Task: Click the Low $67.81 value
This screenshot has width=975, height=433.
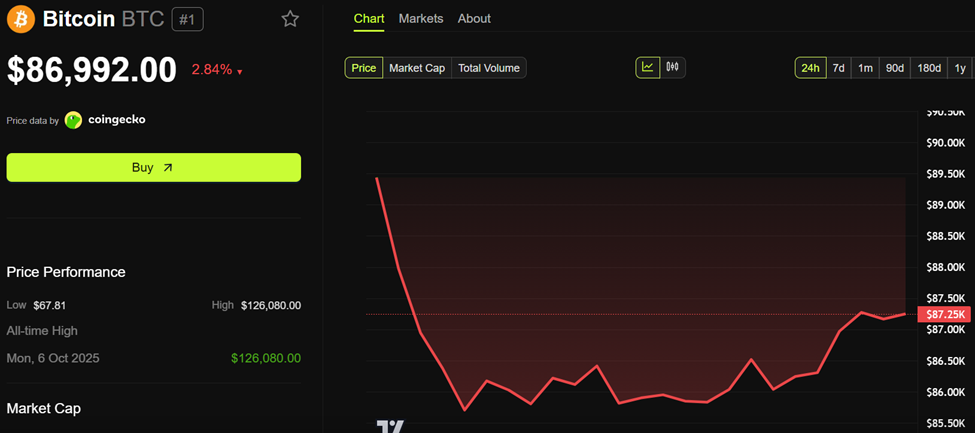Action: (51, 305)
